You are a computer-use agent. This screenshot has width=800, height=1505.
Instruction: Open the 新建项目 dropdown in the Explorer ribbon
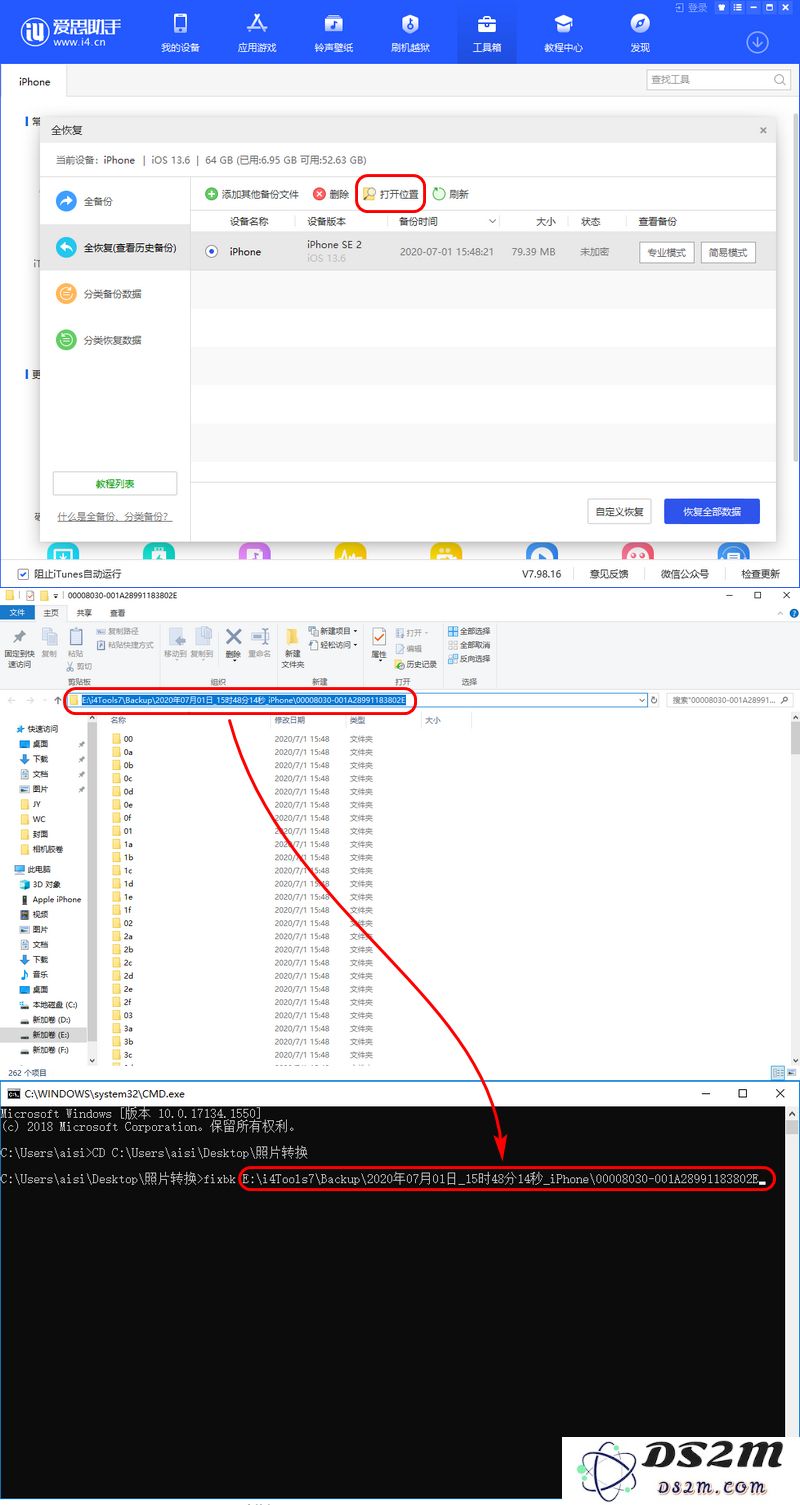(x=332, y=631)
